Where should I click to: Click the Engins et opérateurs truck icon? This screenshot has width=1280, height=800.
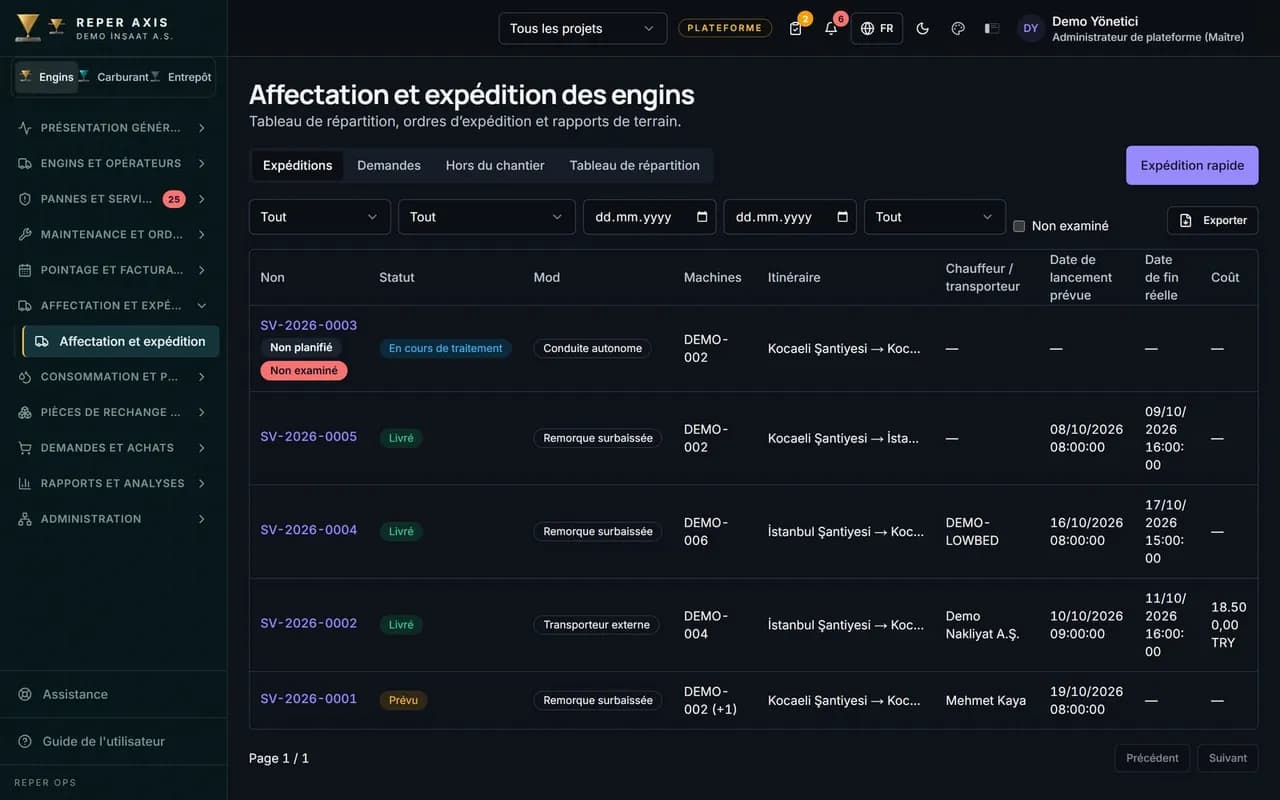[x=25, y=163]
